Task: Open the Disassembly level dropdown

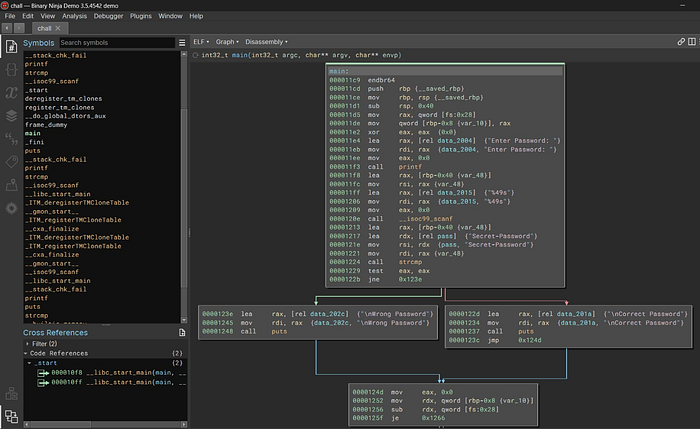Action: coord(267,43)
